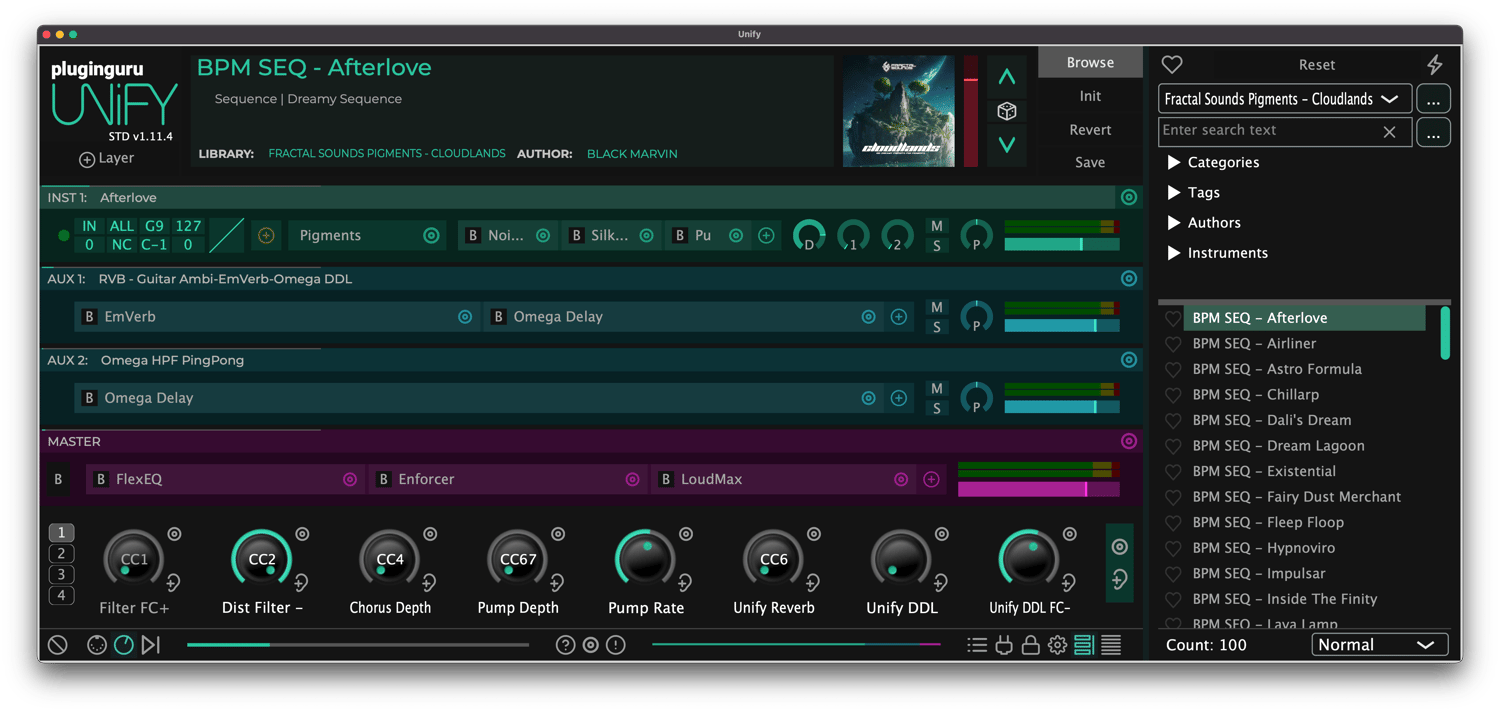Screen dimensions: 1500x712
Task: Open the help question mark icon
Action: click(565, 645)
